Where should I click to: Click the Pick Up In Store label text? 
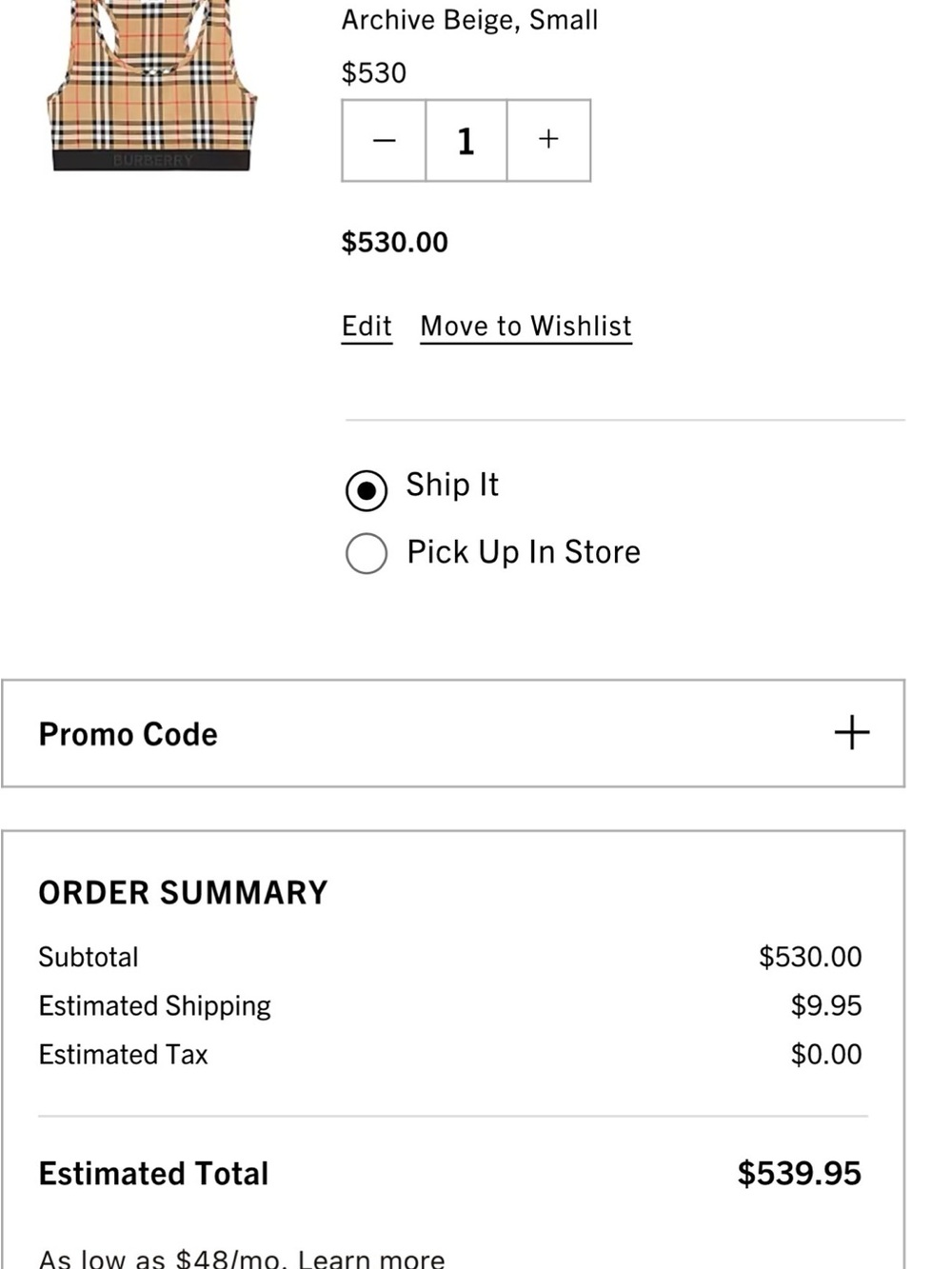coord(524,552)
